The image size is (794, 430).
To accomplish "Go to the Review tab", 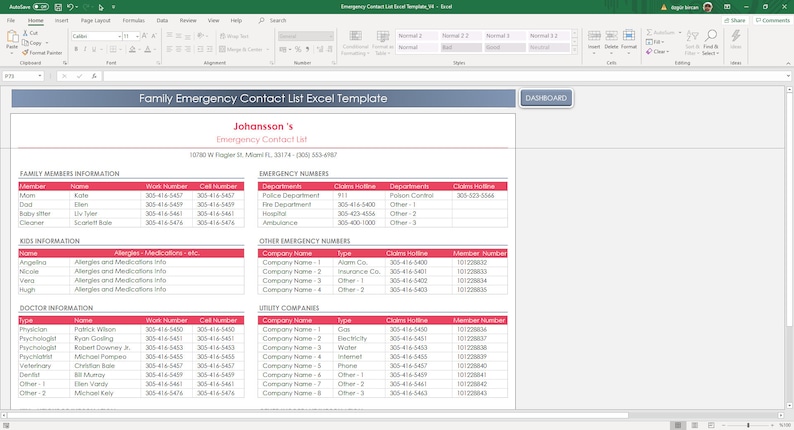I will pos(188,21).
